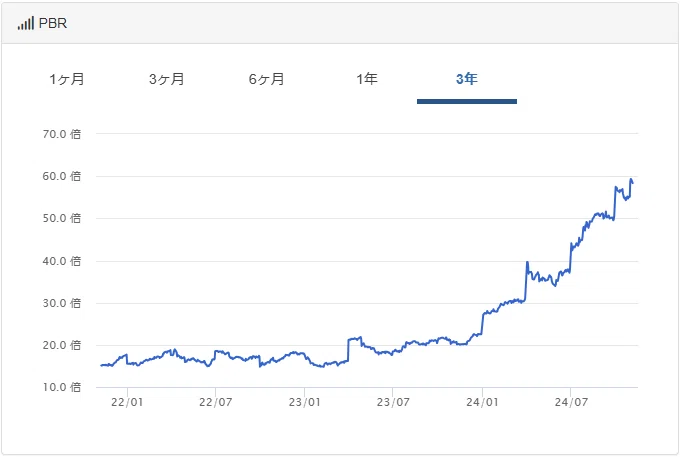681x457 pixels.
Task: Click the PBR panel title
Action: tap(53, 23)
